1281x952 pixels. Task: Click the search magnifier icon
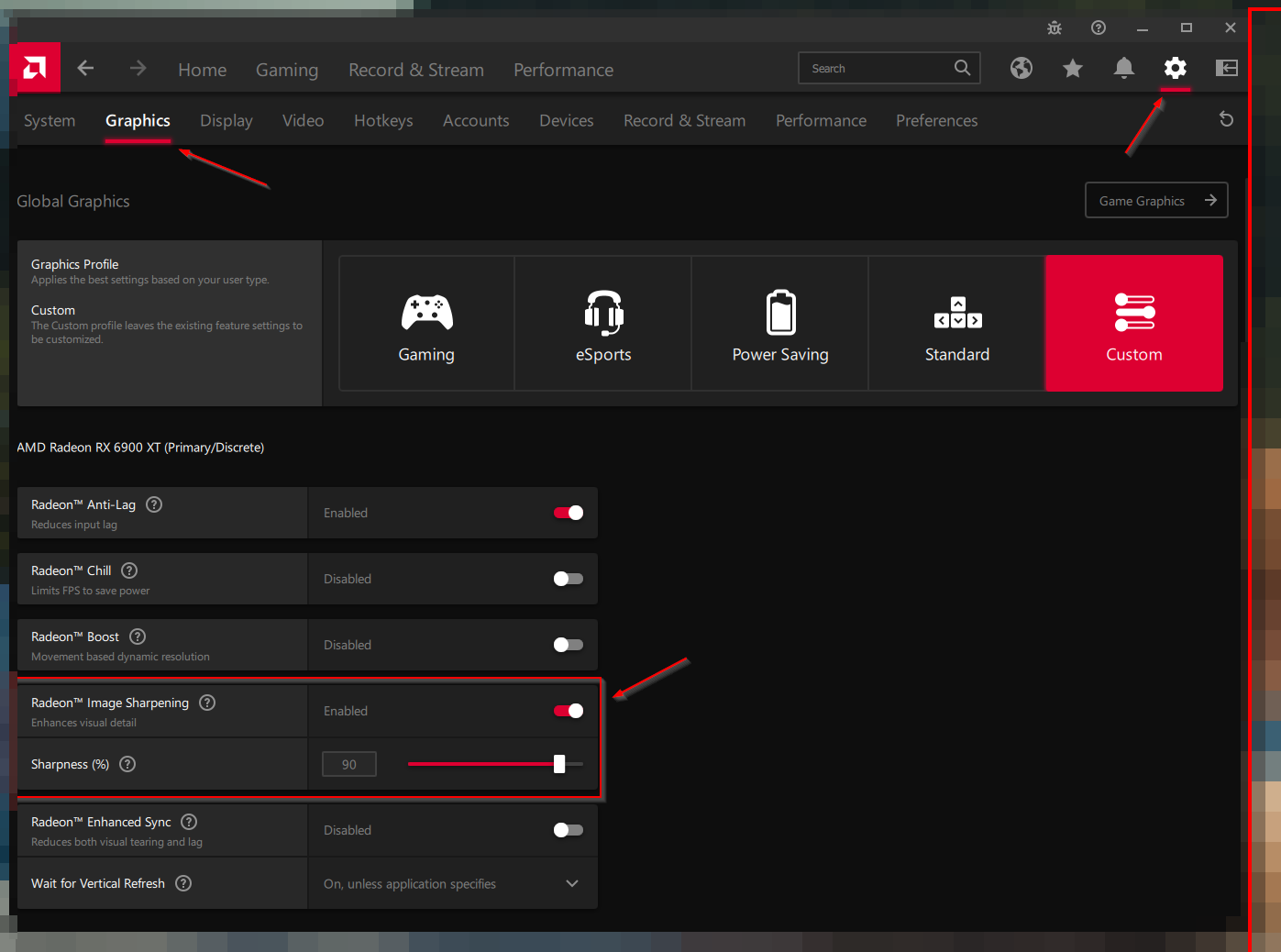[962, 68]
